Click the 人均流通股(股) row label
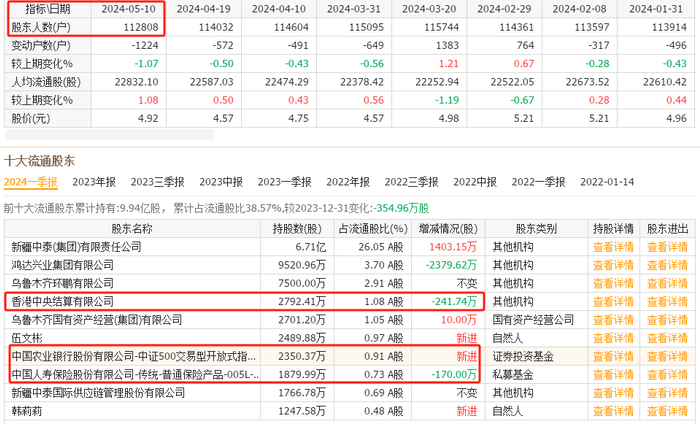 click(46, 82)
